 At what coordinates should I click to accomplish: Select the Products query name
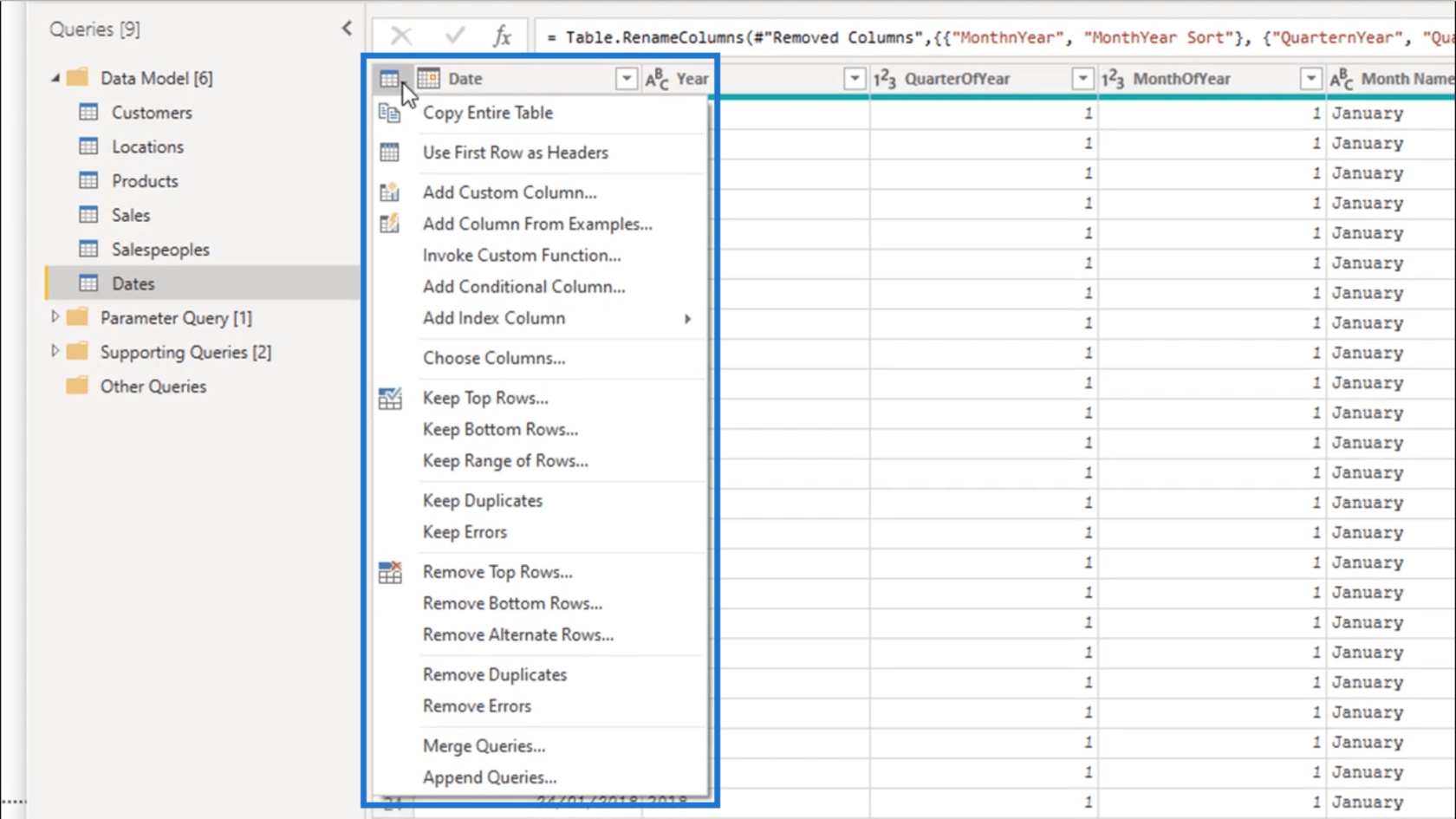point(145,181)
